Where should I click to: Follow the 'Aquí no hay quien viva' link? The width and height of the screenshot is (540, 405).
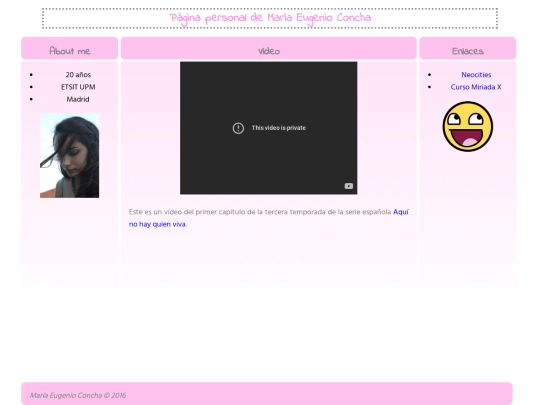tap(269, 218)
